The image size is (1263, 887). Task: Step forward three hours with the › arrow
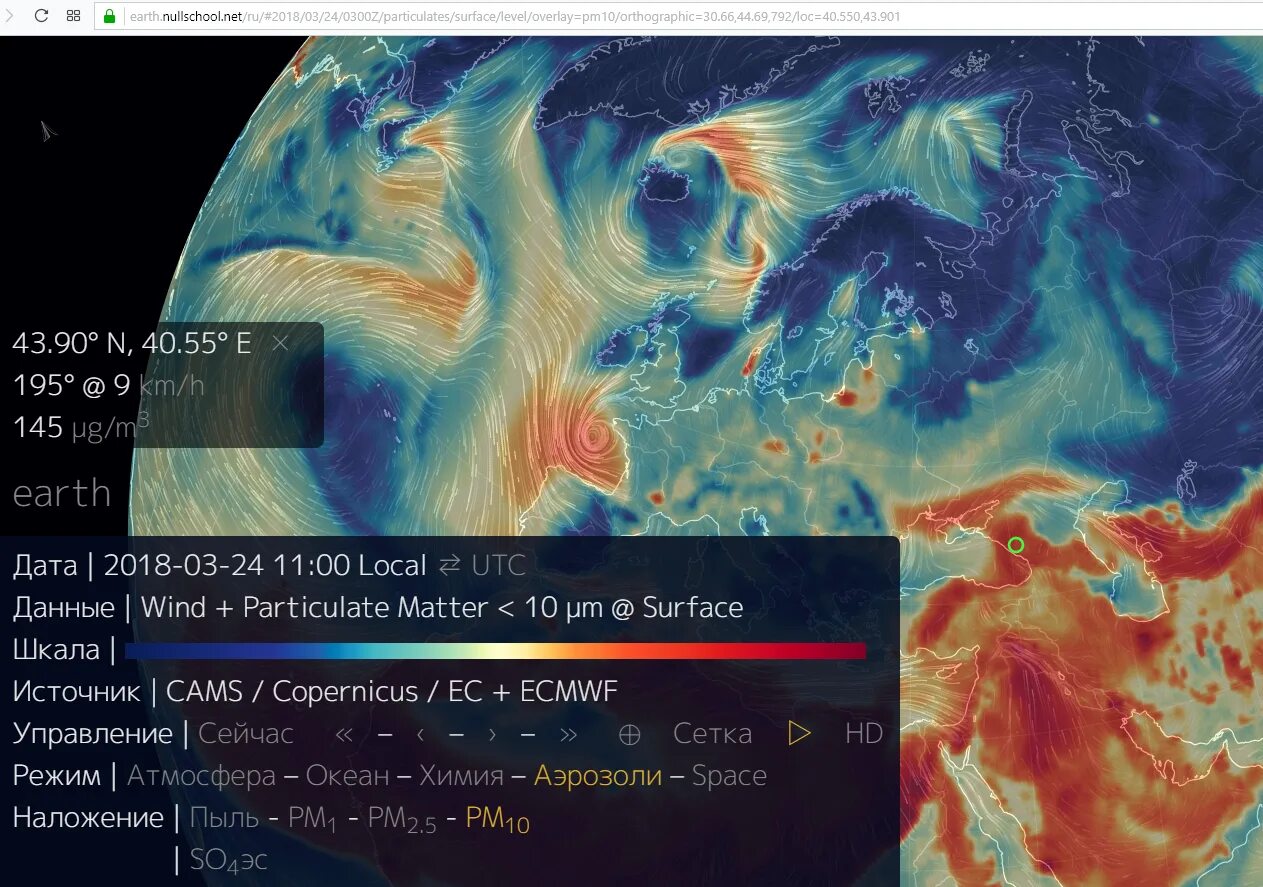pos(491,734)
